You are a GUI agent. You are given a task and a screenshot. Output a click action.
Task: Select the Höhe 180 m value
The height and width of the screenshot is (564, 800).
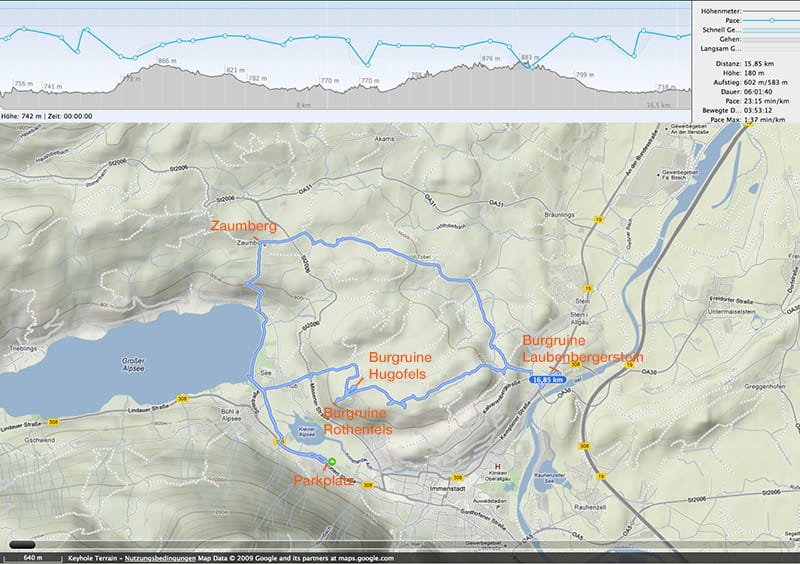pos(754,73)
